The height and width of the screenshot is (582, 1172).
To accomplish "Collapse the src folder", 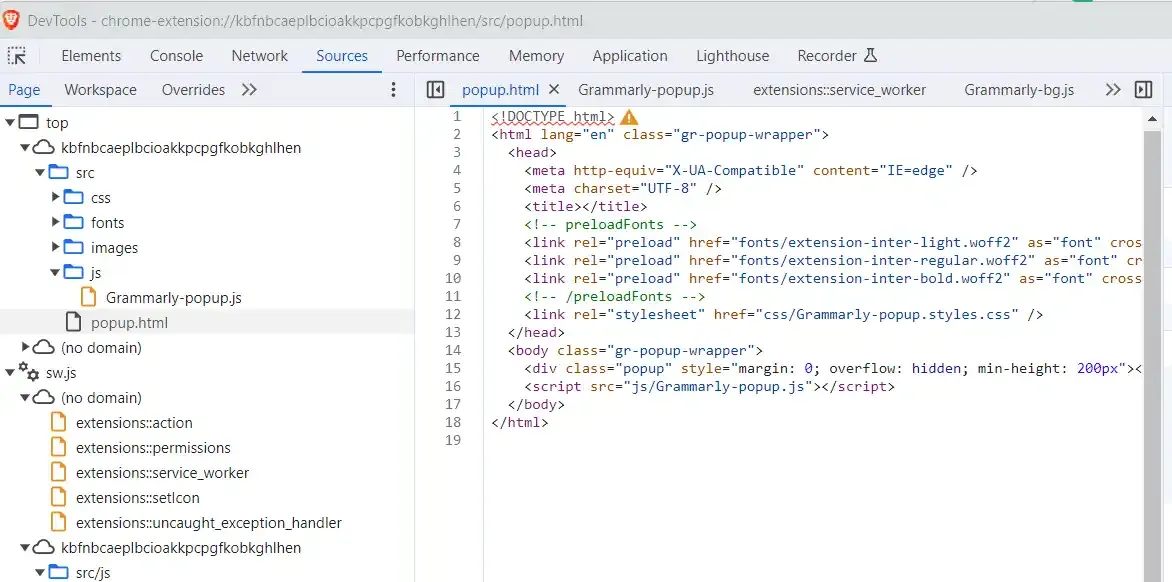I will (x=41, y=173).
